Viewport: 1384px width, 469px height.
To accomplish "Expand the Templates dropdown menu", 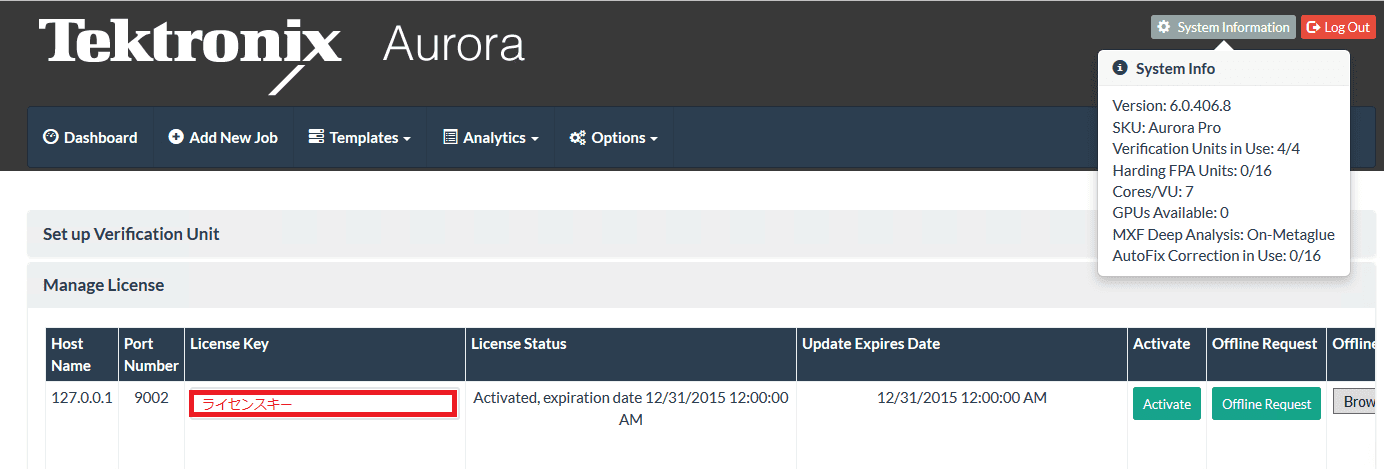I will pyautogui.click(x=360, y=138).
